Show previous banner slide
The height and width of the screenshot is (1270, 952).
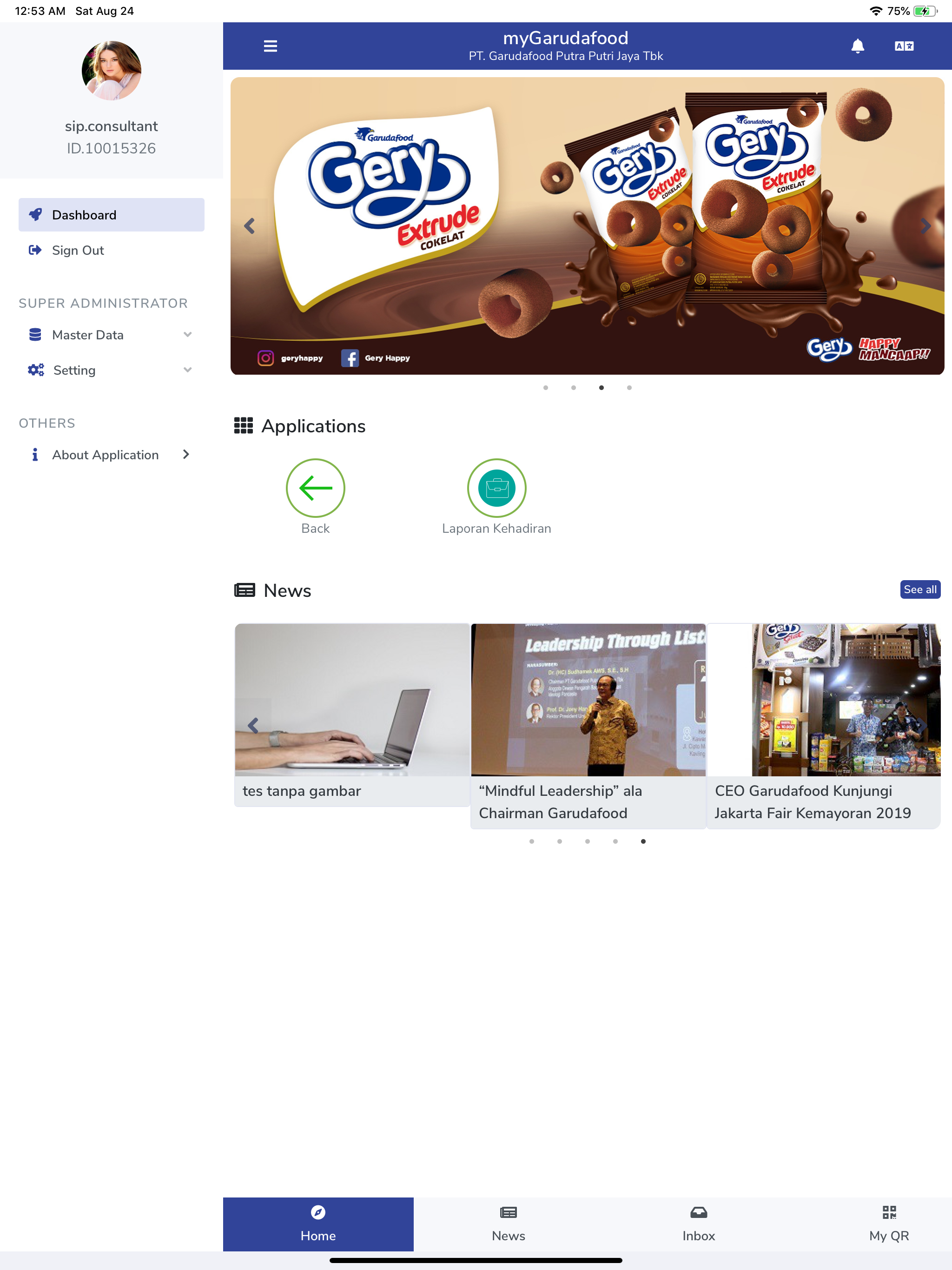click(249, 226)
